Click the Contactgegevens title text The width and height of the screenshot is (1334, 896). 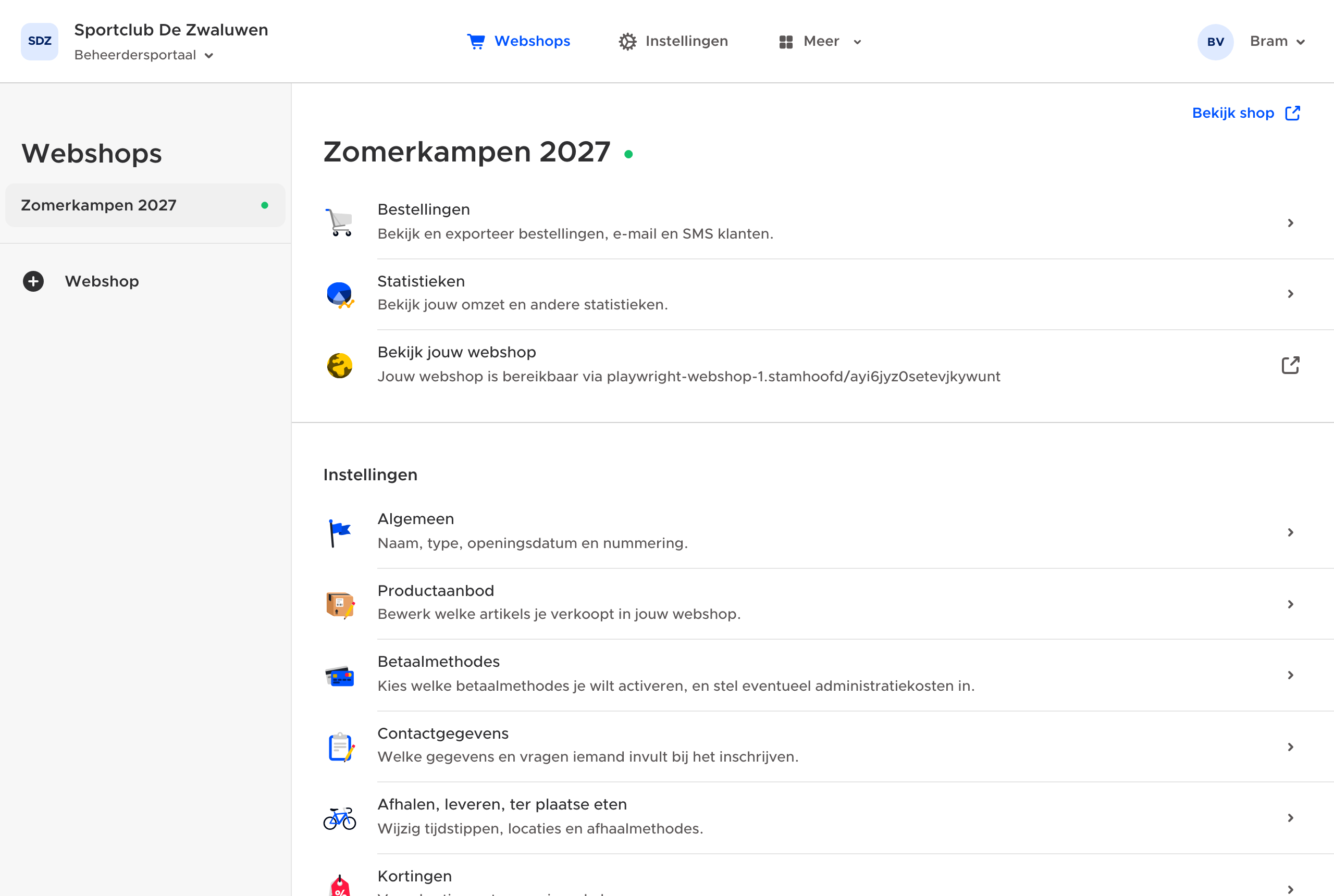point(443,733)
